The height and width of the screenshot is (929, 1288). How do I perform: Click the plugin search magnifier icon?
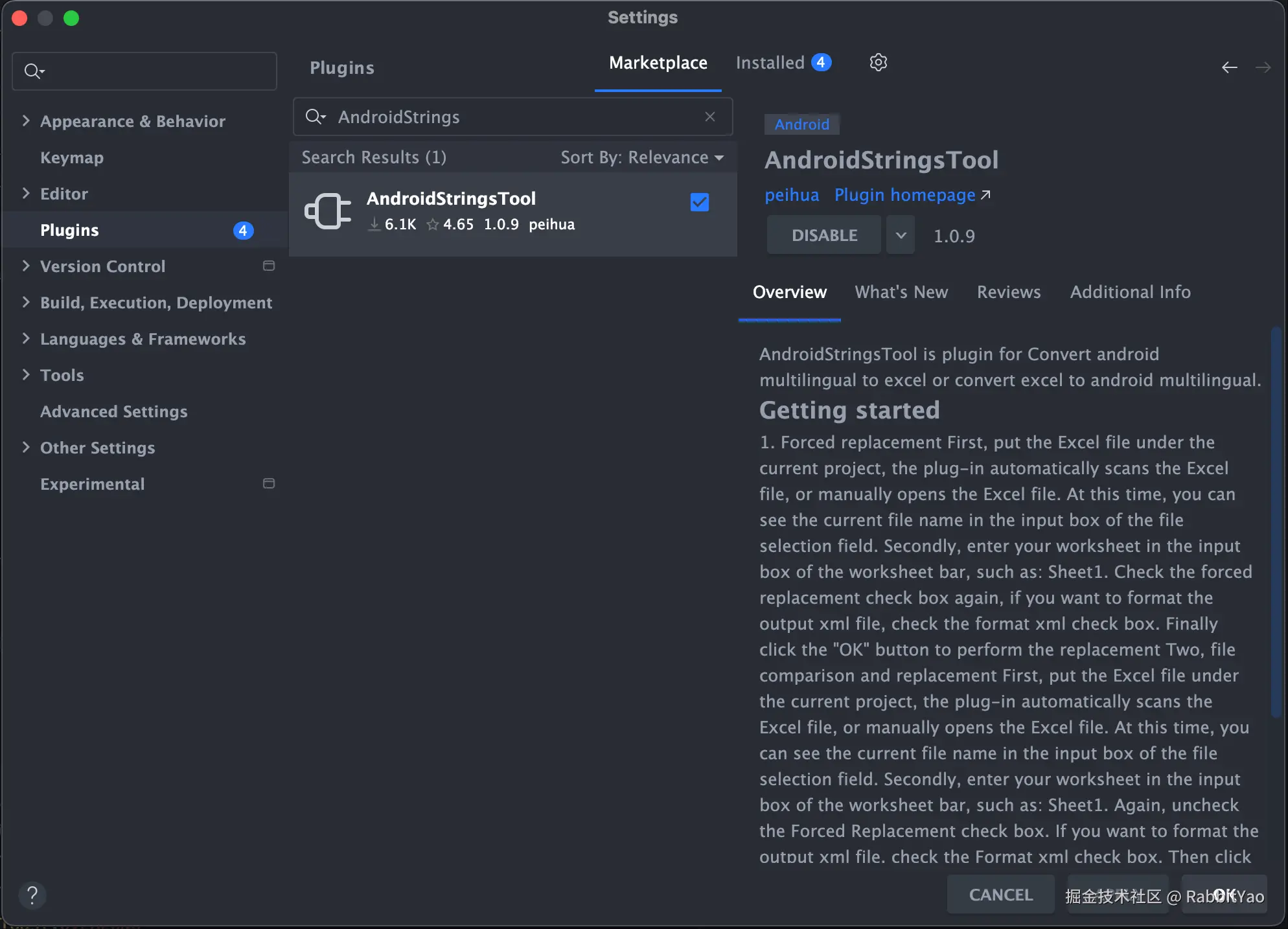pyautogui.click(x=315, y=117)
